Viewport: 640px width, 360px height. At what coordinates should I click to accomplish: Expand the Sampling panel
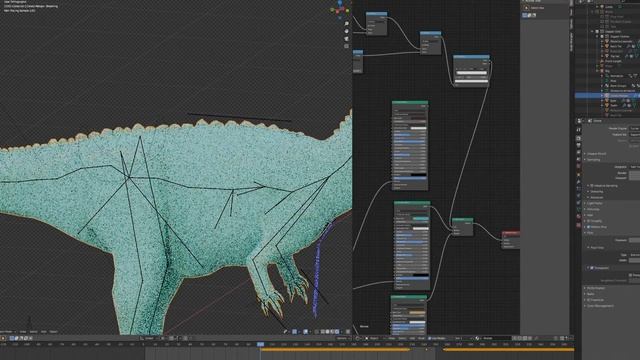click(x=593, y=160)
